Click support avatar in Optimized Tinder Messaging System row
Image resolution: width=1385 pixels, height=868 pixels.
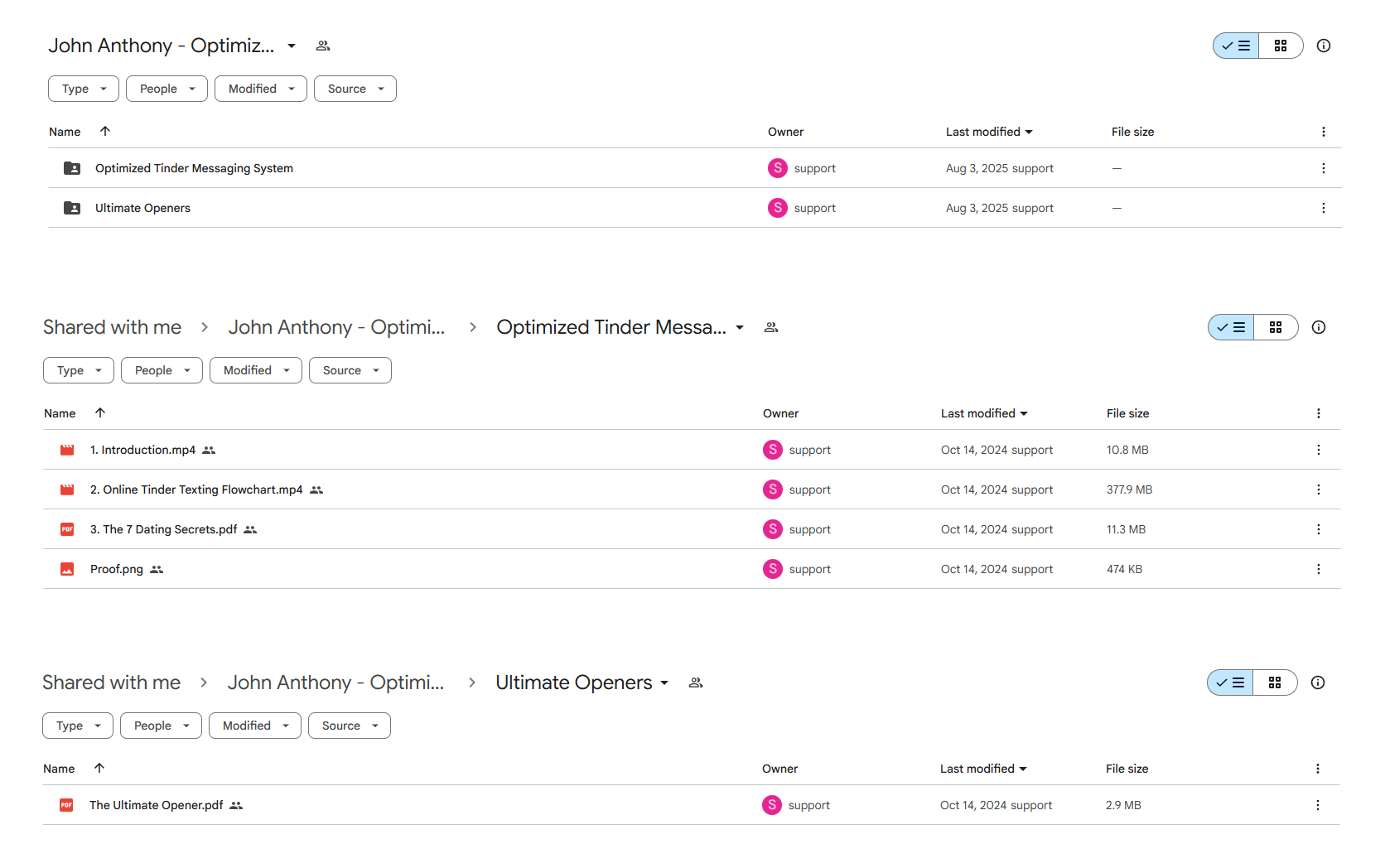(778, 168)
